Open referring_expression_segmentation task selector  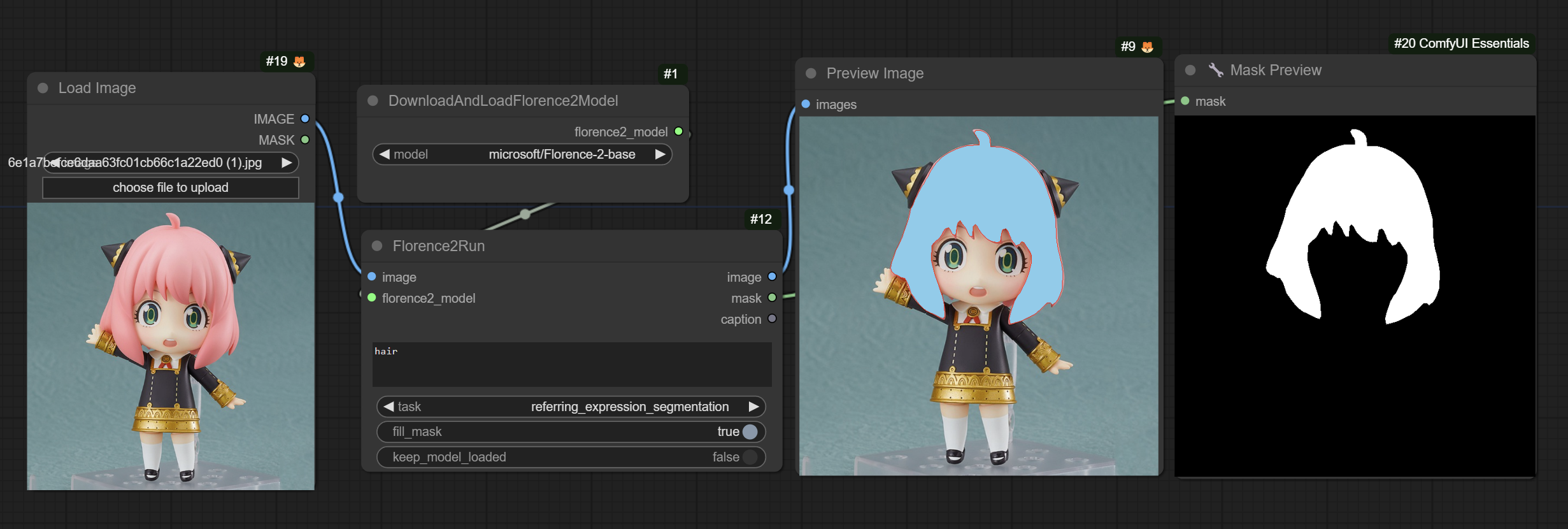(571, 407)
